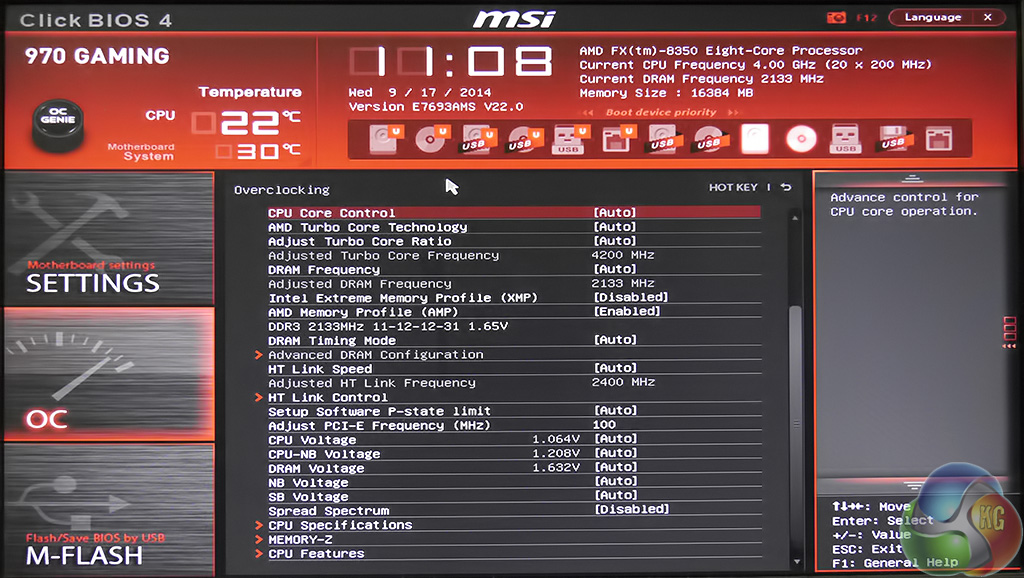Open the red side tab on right edge

click(x=1010, y=332)
